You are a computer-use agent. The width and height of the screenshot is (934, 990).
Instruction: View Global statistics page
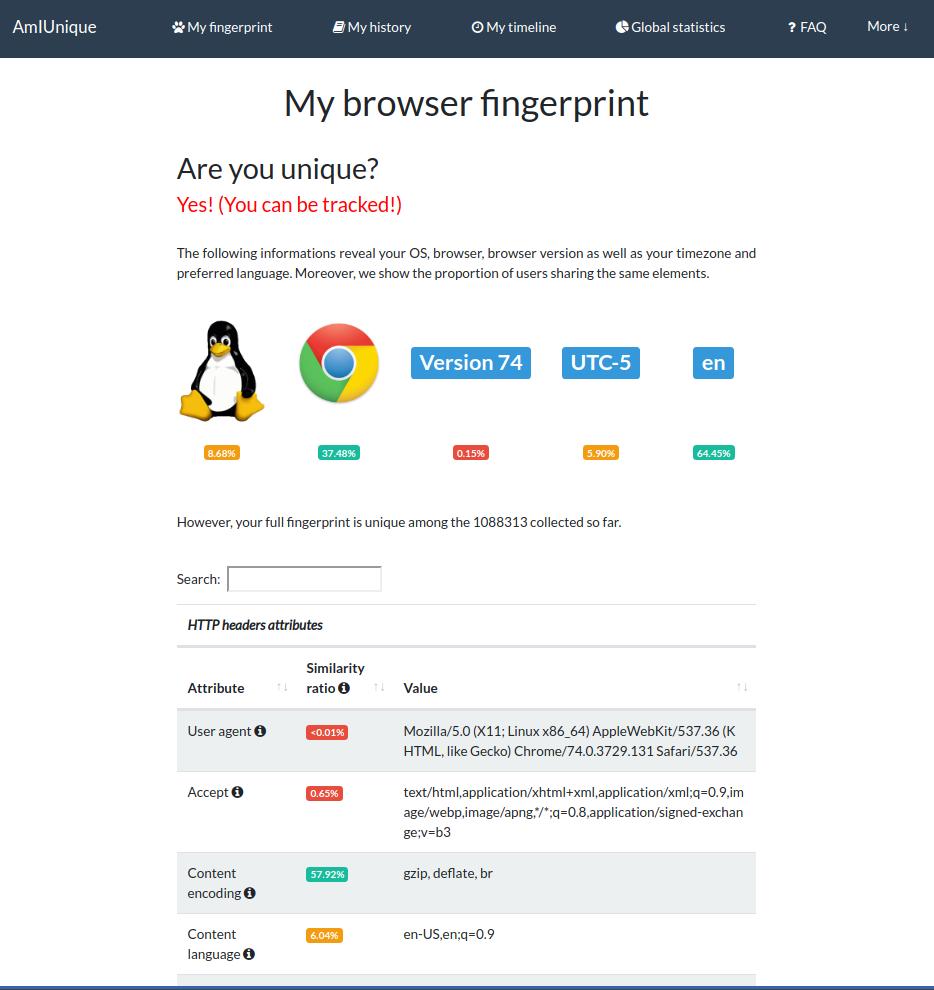tap(670, 27)
